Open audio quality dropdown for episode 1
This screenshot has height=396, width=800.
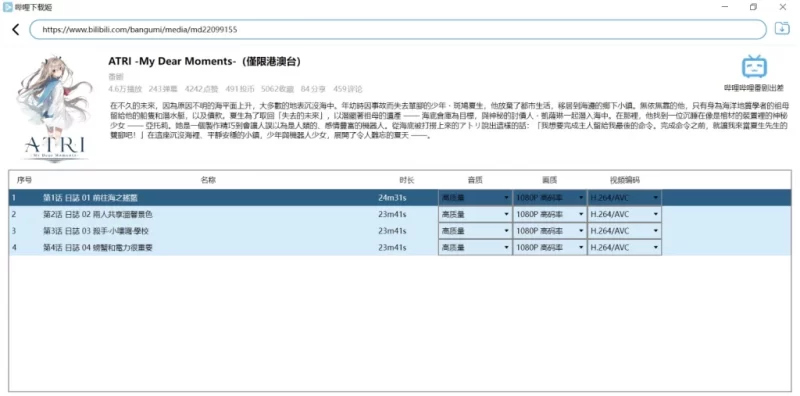475,198
